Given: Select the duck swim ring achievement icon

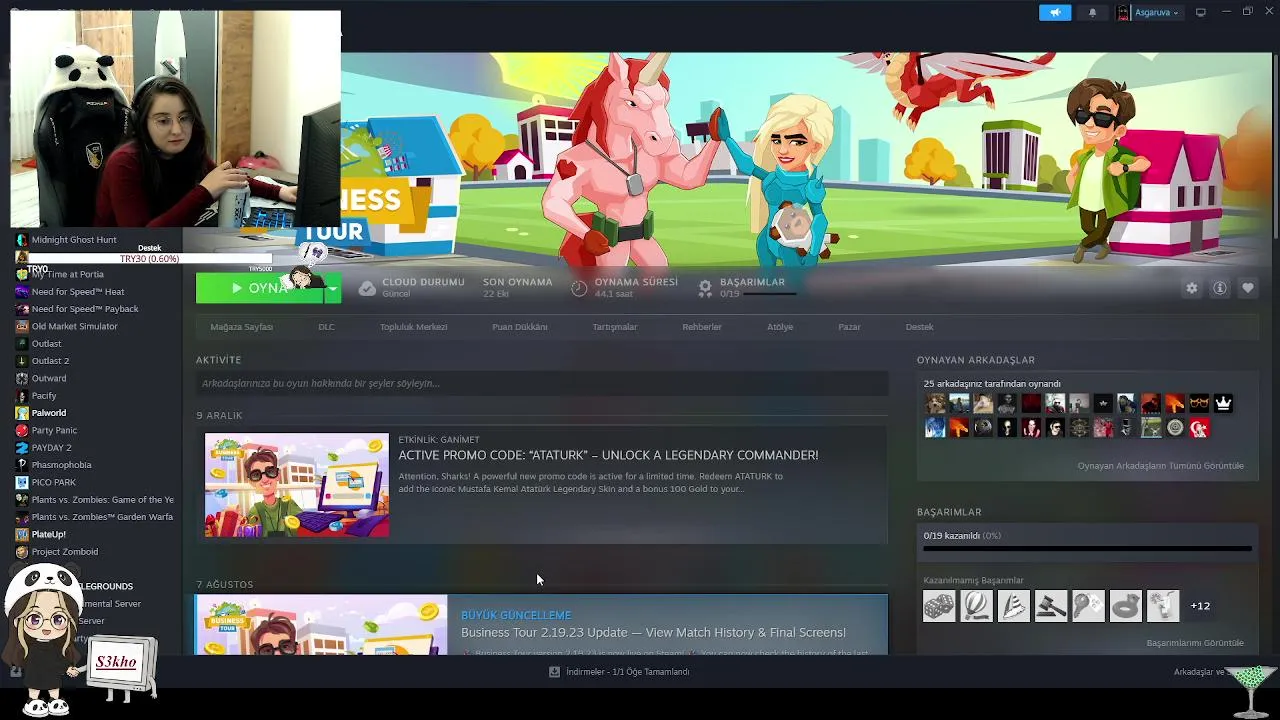Looking at the screenshot, I should [1125, 606].
